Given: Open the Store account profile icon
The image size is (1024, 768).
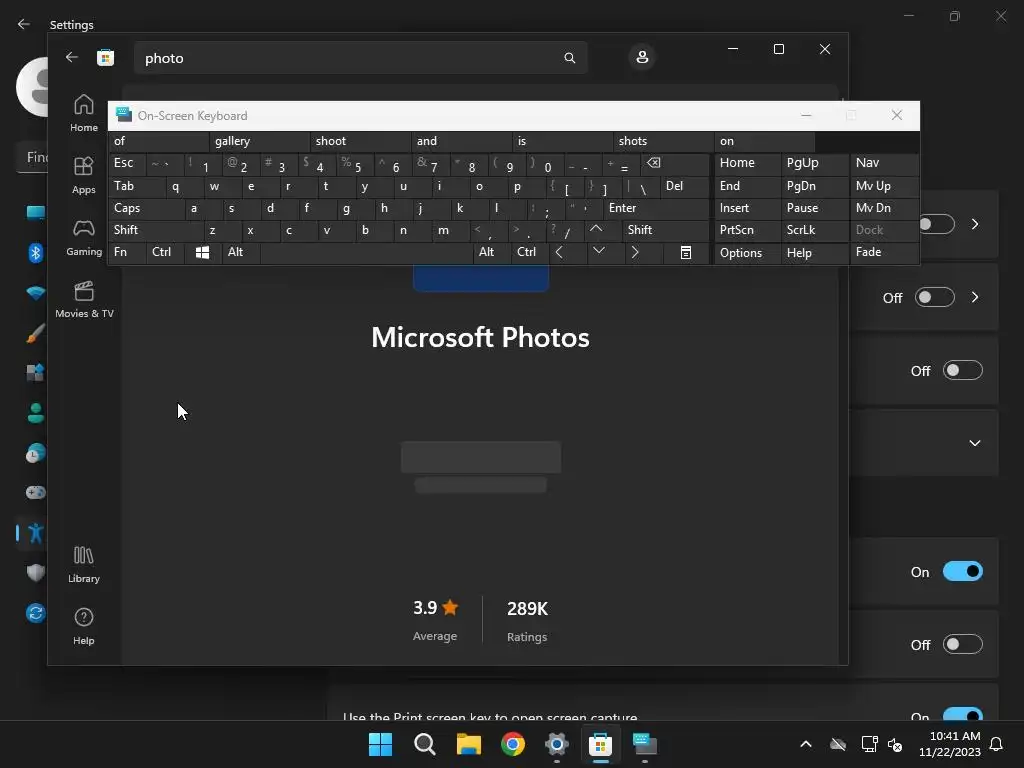Looking at the screenshot, I should pyautogui.click(x=642, y=57).
